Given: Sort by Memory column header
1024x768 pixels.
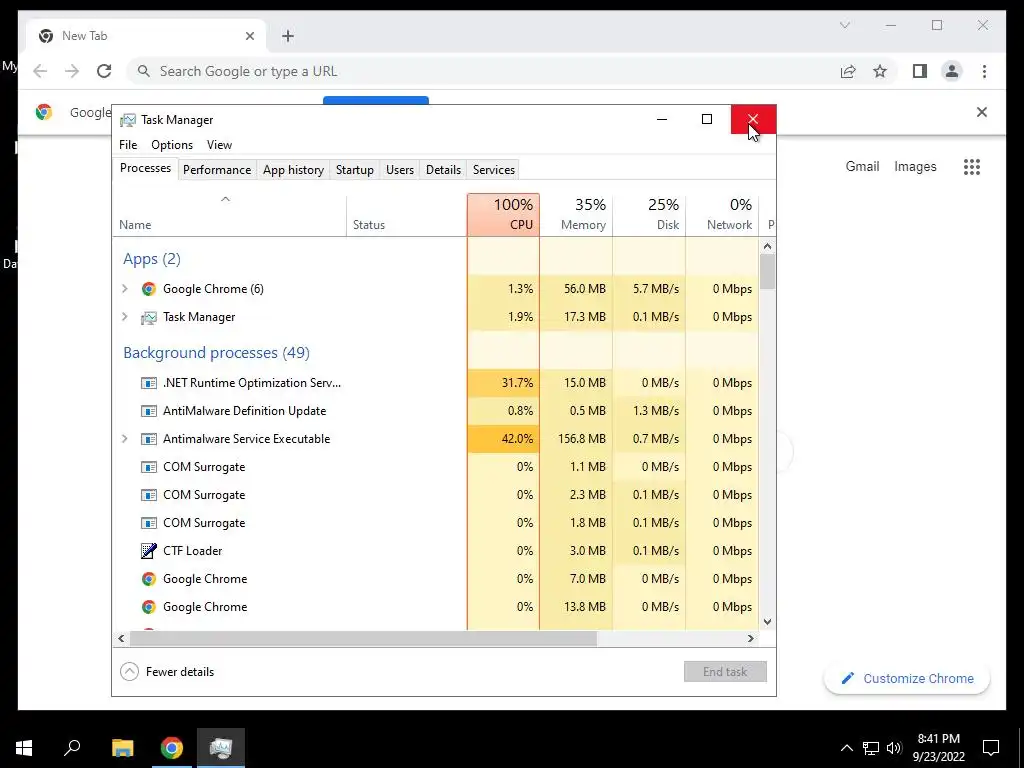Looking at the screenshot, I should (x=576, y=215).
